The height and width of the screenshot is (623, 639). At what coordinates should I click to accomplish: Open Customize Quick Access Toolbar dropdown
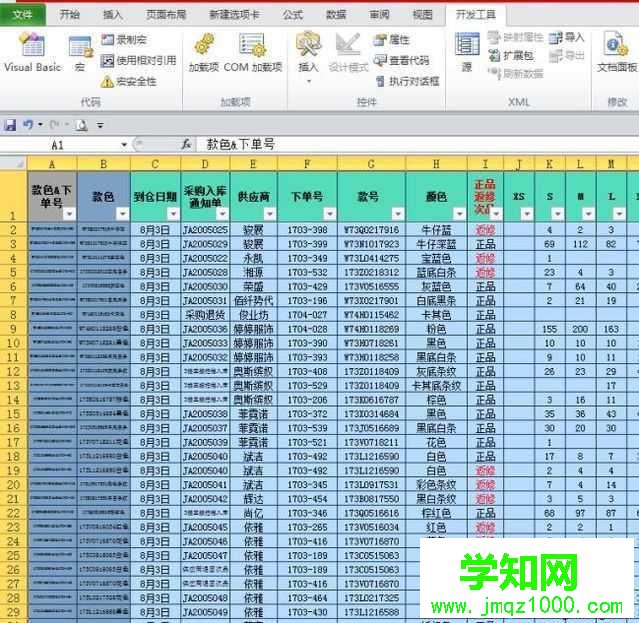coord(100,125)
